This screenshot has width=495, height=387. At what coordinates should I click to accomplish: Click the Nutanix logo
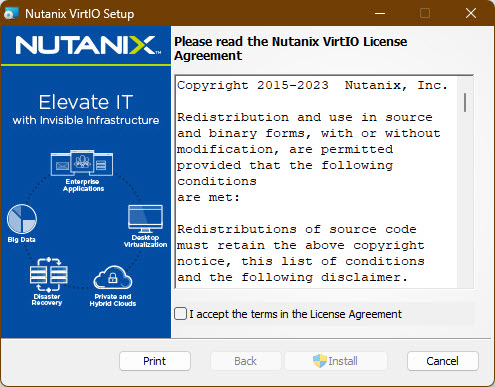coord(88,45)
